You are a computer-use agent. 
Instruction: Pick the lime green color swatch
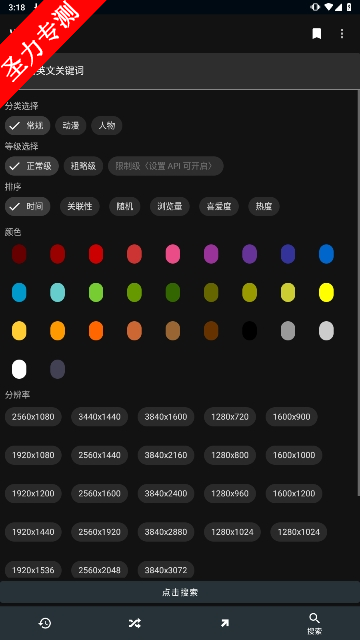tap(96, 292)
